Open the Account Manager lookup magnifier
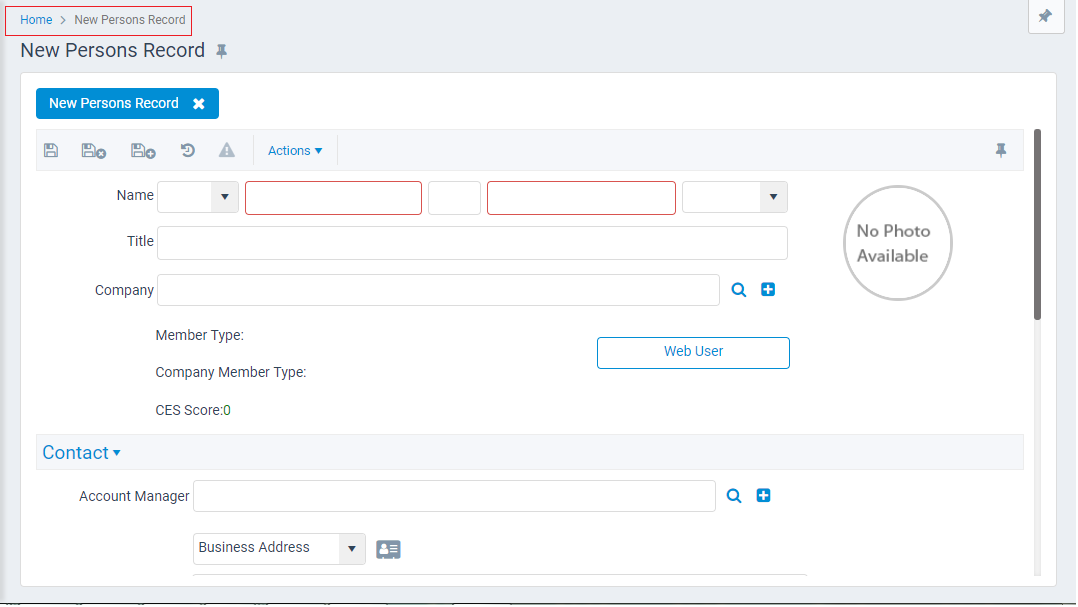 [734, 495]
